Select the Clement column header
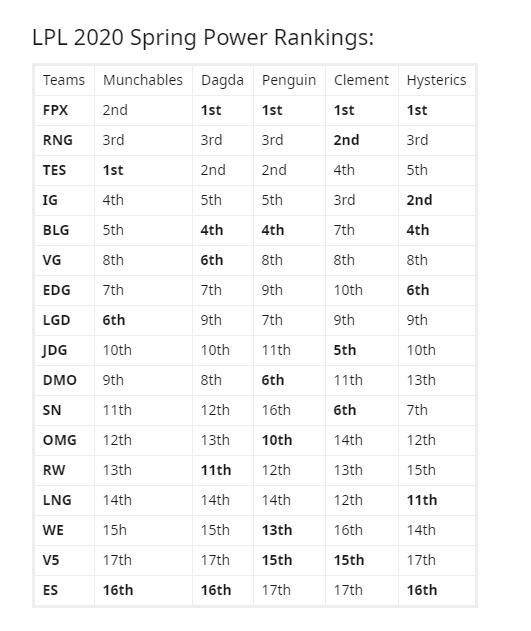This screenshot has width=531, height=631. 361,80
